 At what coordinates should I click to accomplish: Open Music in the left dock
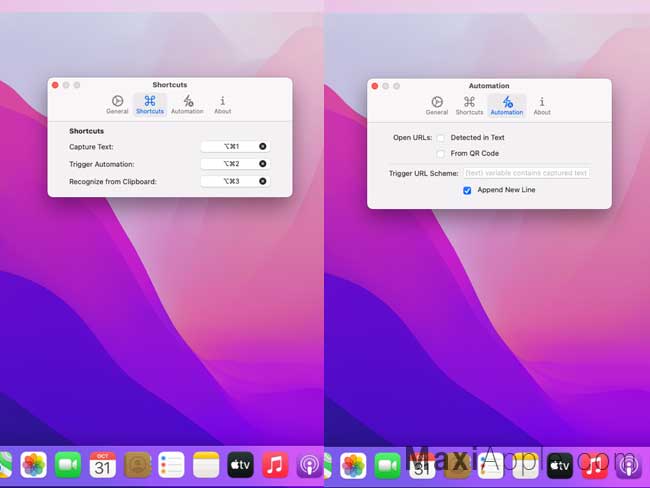coord(275,465)
